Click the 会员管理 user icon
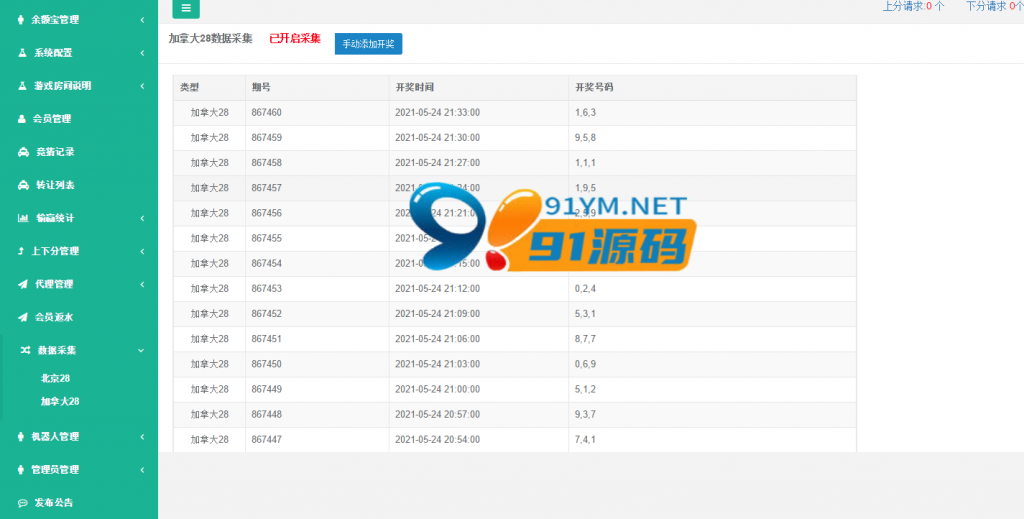 pos(22,119)
